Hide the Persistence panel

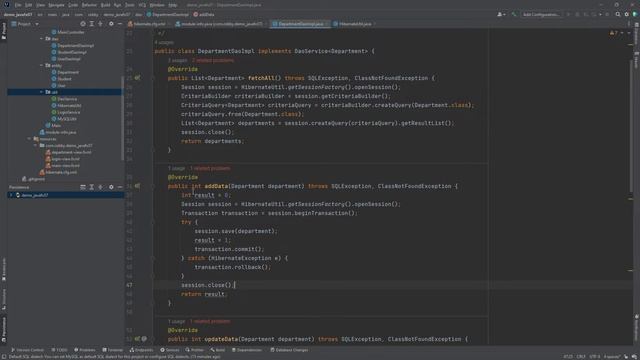(120, 187)
